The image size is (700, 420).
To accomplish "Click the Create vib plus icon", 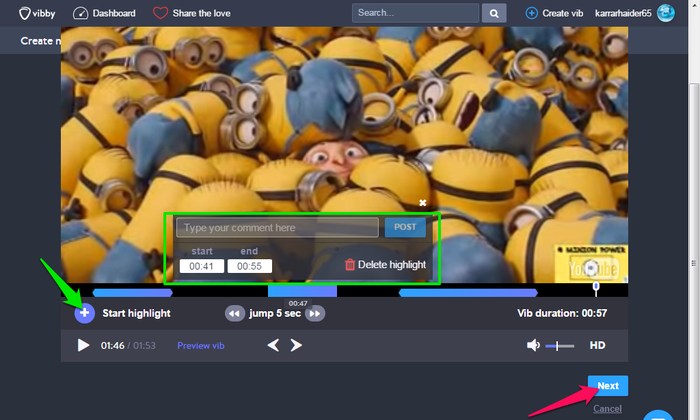I will [531, 13].
